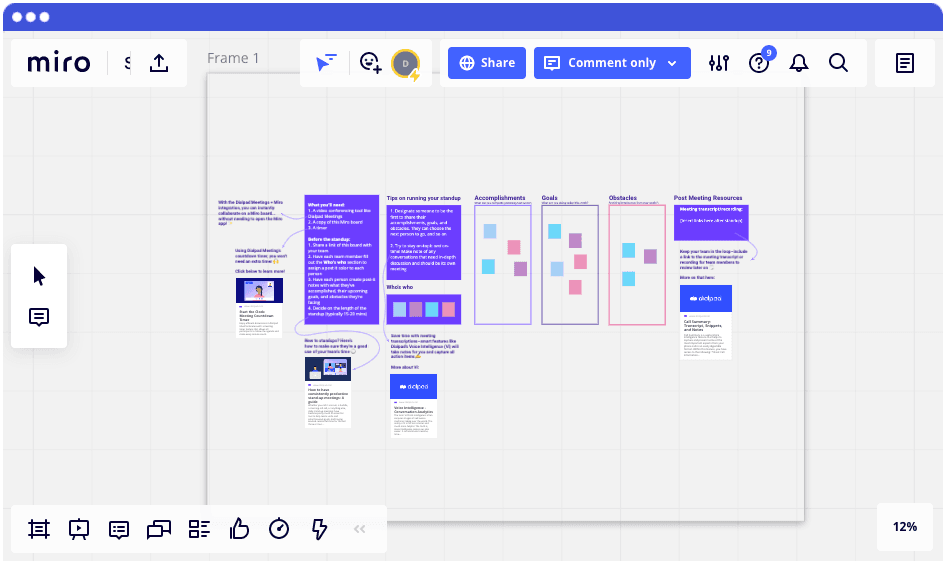Open the Dialpad link thumbnail under Post Meeting Resources
Screen dimensions: 944x566
(705, 298)
